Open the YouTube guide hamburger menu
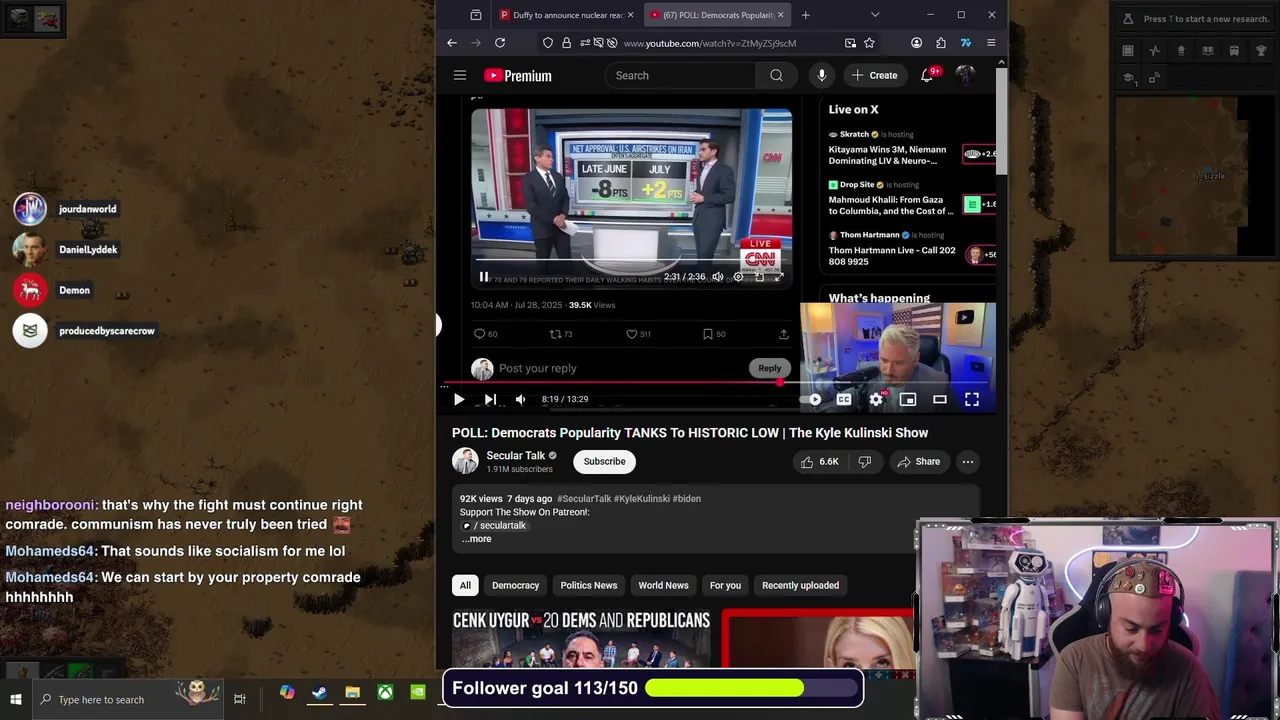This screenshot has height=720, width=1280. pyautogui.click(x=460, y=75)
